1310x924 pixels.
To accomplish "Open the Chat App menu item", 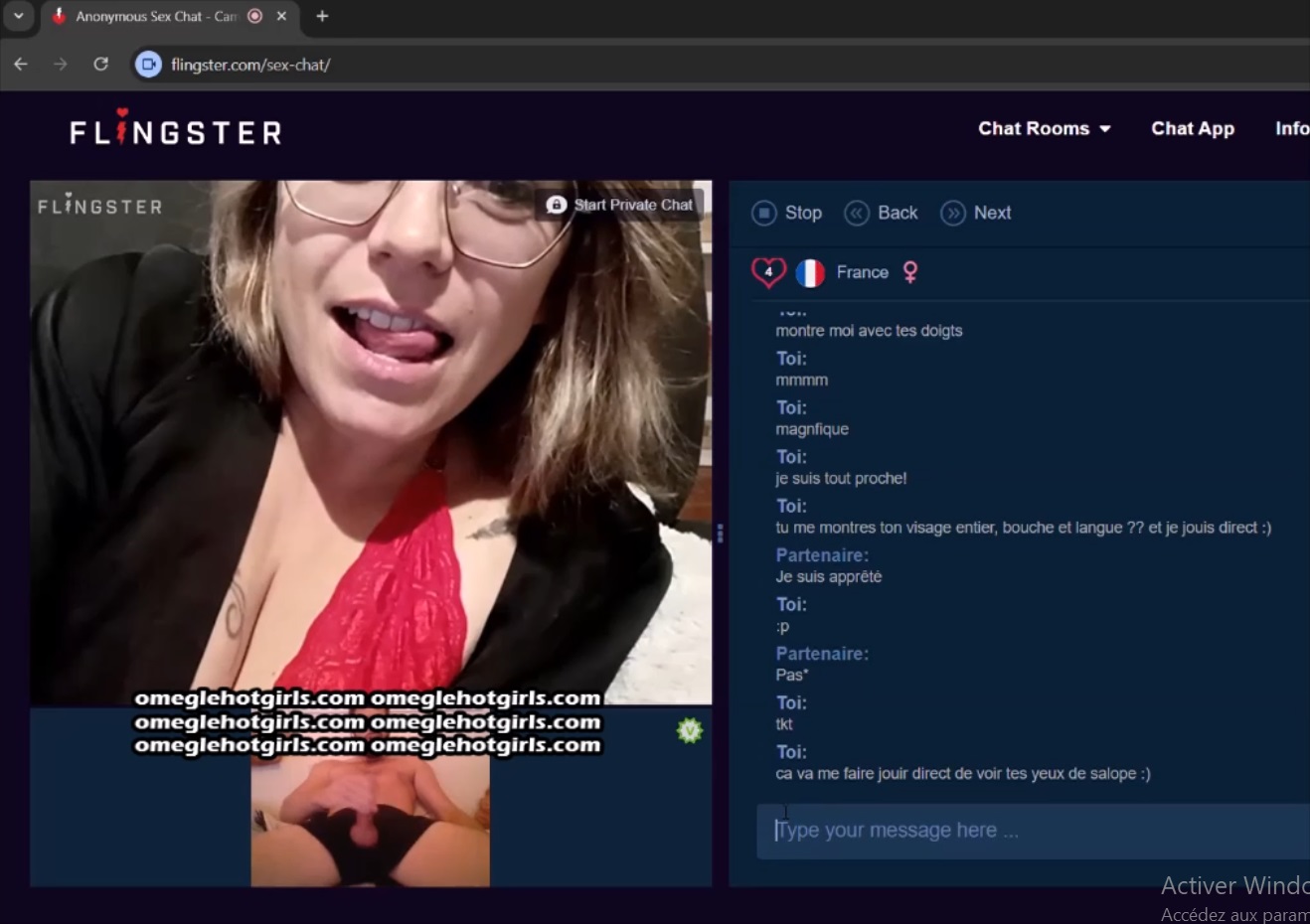I will [1192, 128].
